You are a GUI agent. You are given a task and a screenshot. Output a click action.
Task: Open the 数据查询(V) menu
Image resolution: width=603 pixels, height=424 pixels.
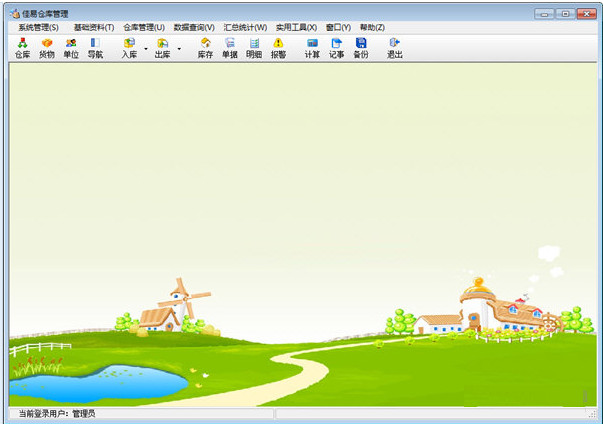coord(194,27)
